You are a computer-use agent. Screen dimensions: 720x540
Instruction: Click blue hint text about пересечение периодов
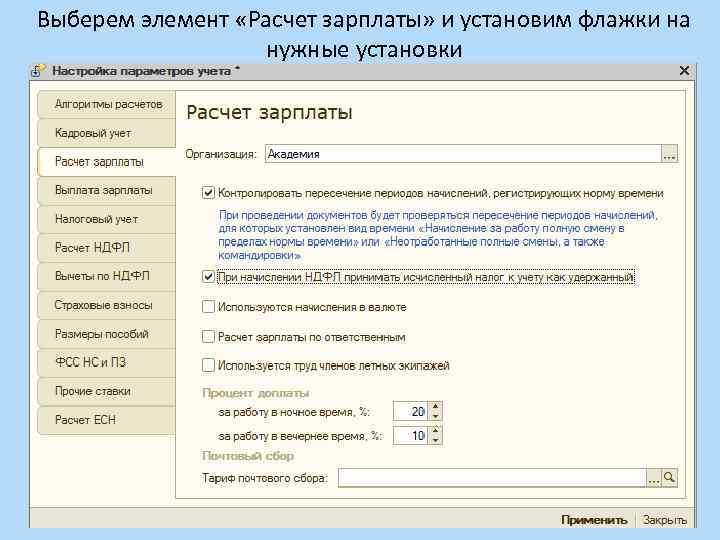point(438,235)
